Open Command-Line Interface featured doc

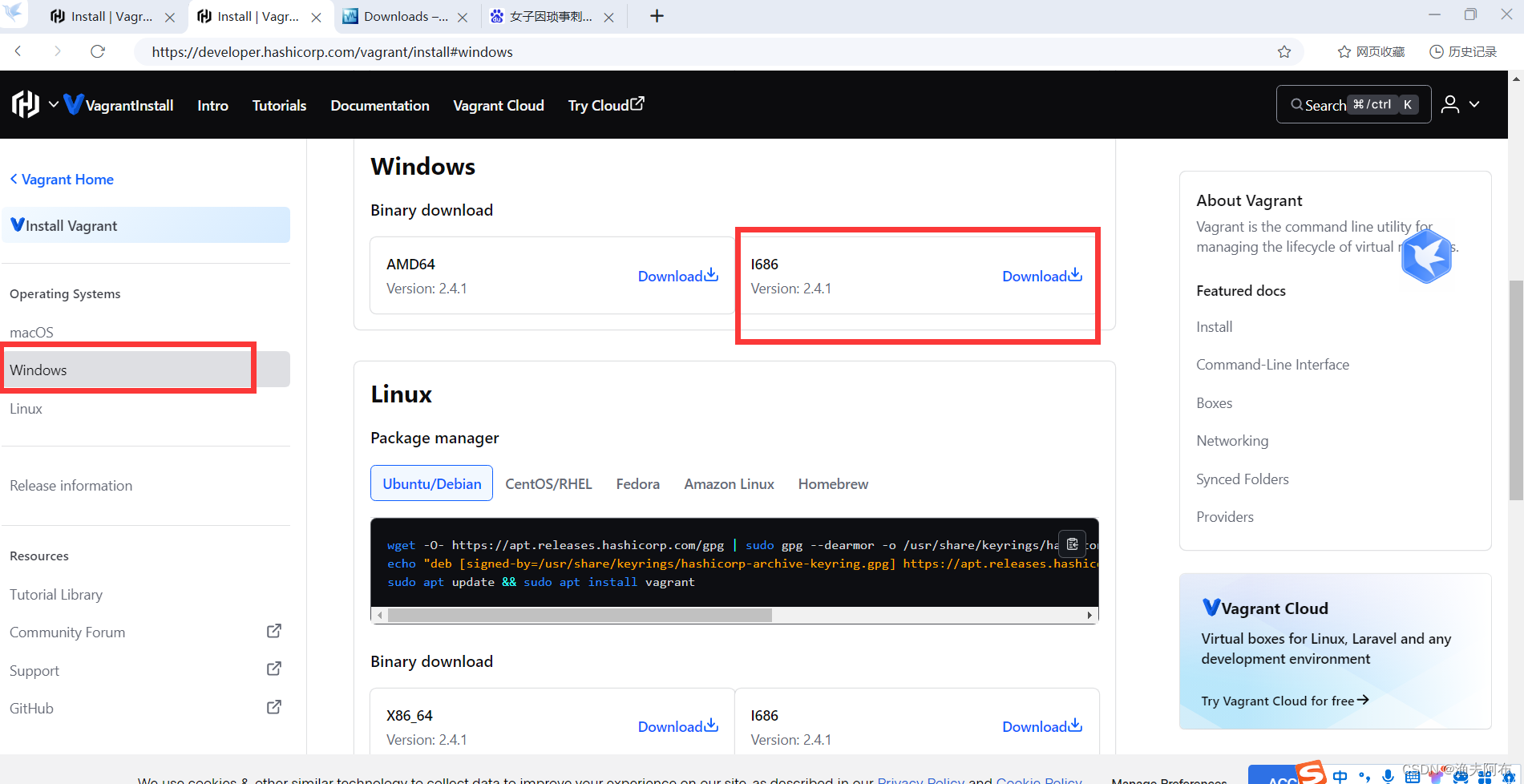(x=1272, y=364)
